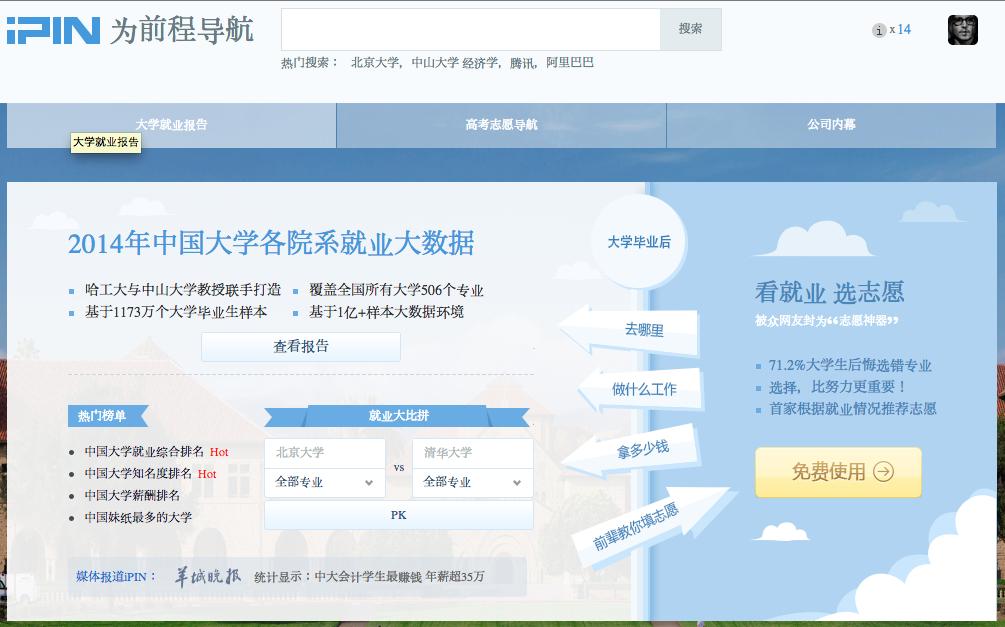
Task: Click the coin icon next to x14
Action: (x=879, y=30)
